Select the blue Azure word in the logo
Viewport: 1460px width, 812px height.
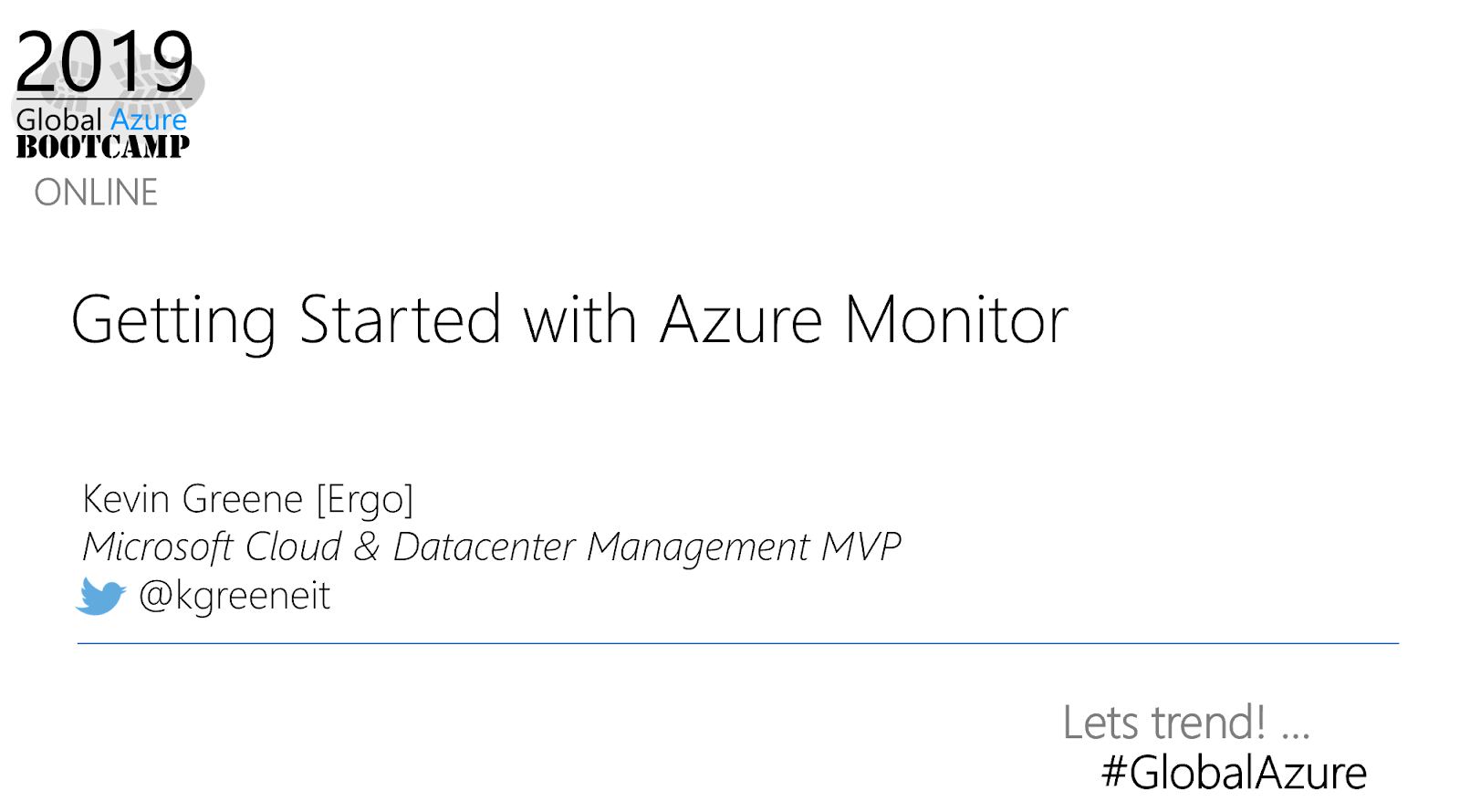coord(149,120)
